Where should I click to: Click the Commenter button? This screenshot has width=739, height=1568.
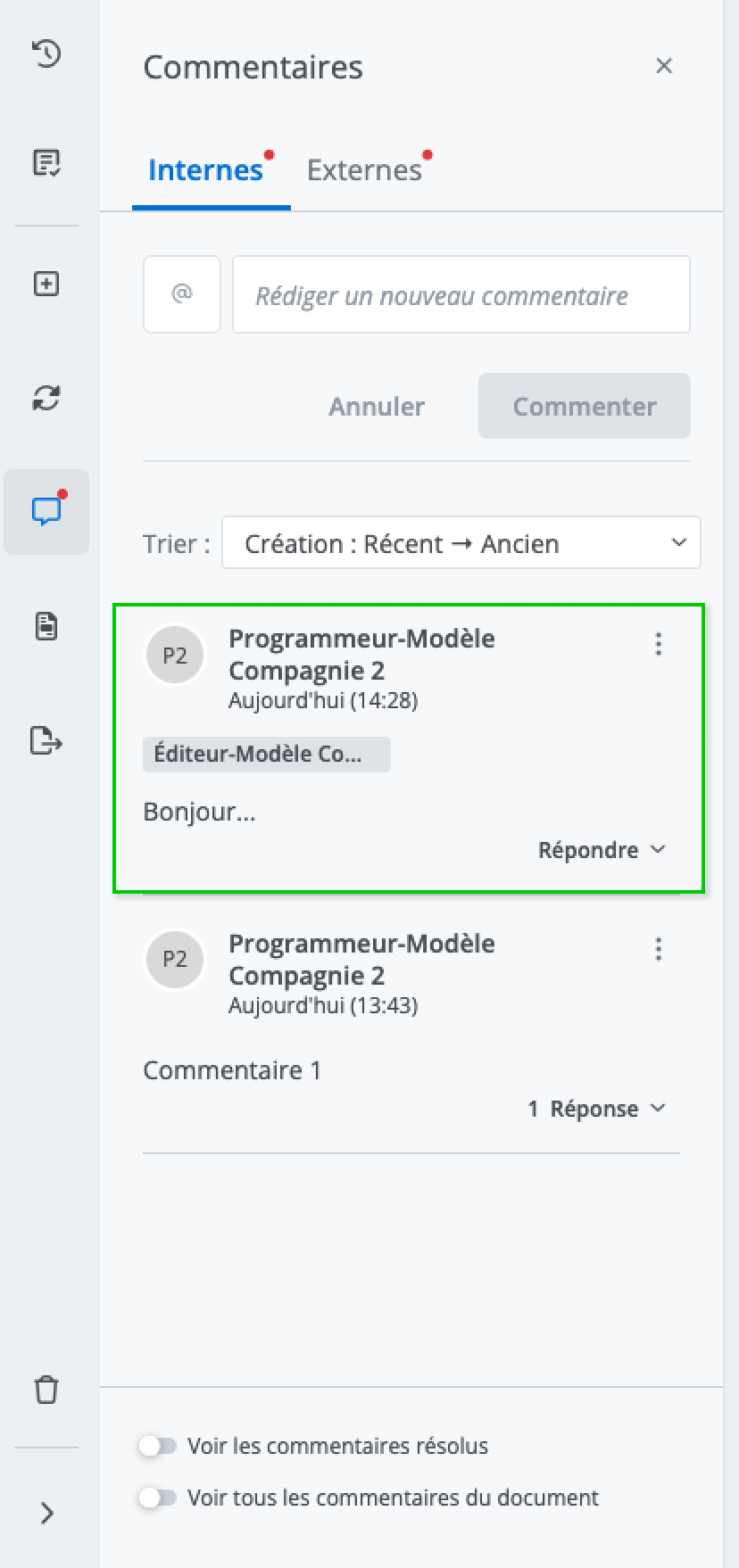point(584,406)
